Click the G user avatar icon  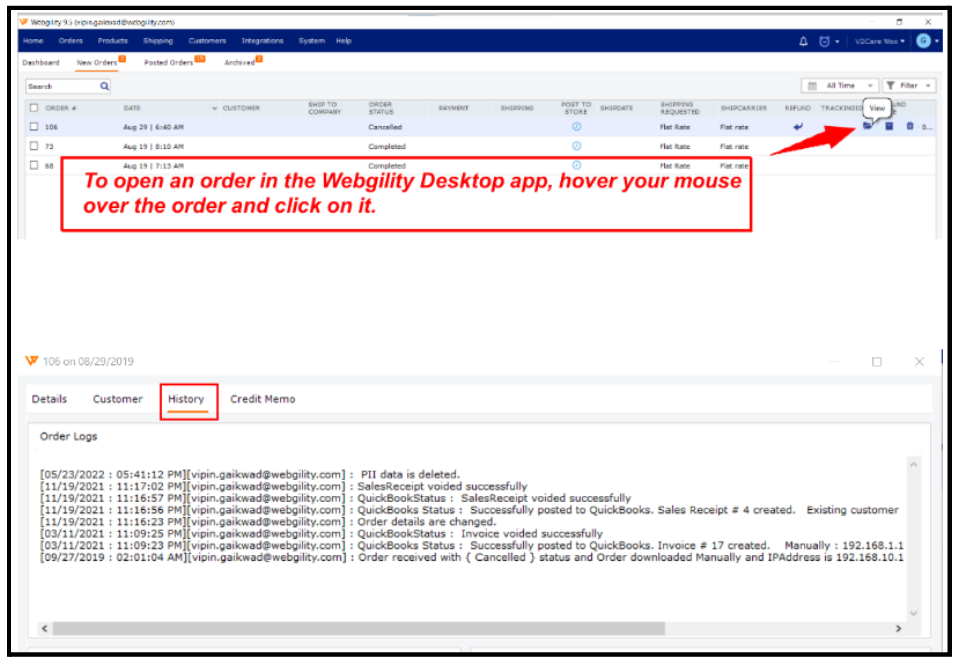[x=923, y=41]
